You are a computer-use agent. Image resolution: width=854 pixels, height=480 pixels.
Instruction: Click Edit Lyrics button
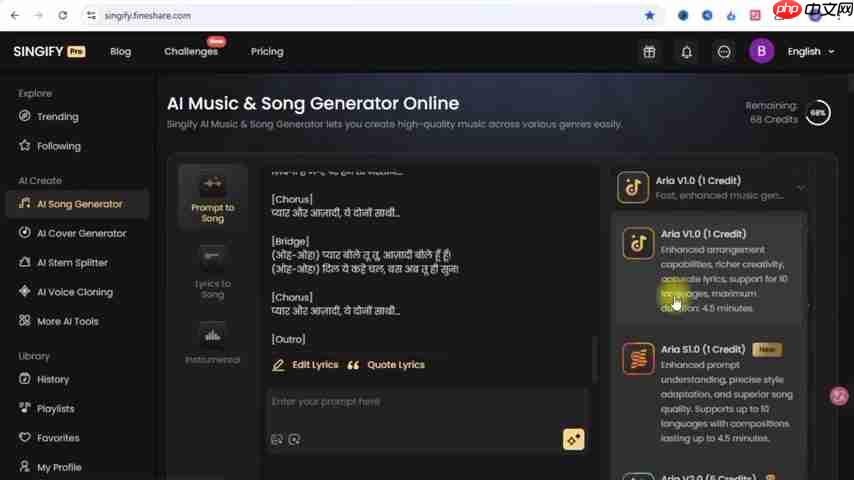pos(305,365)
